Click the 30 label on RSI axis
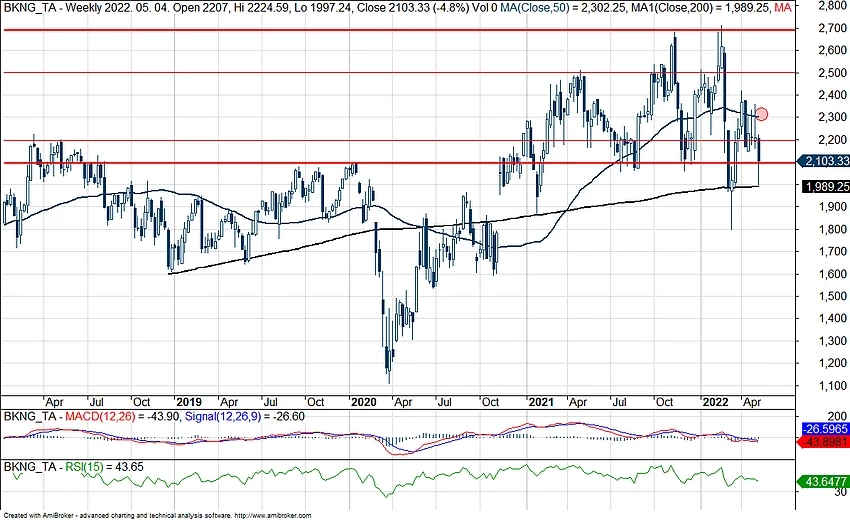The height and width of the screenshot is (520, 850). 841,492
